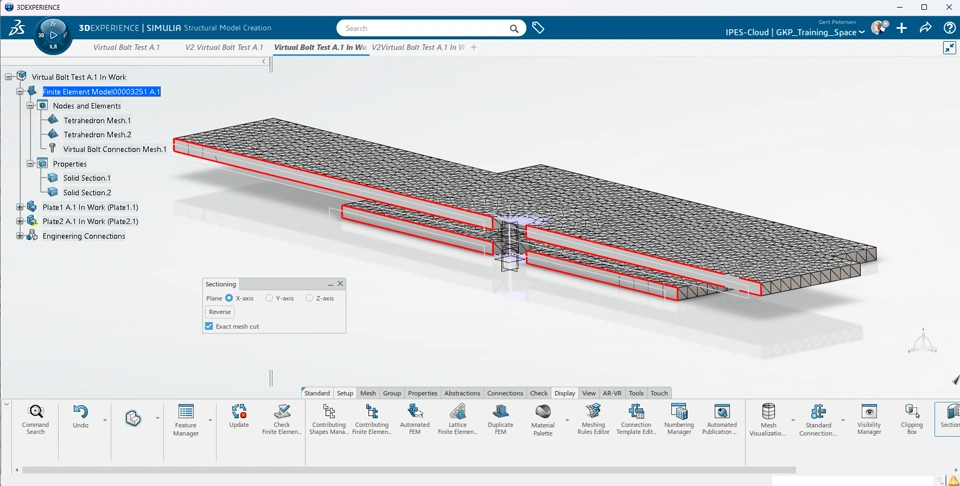Open Mesh Visualization options

pyautogui.click(x=768, y=420)
